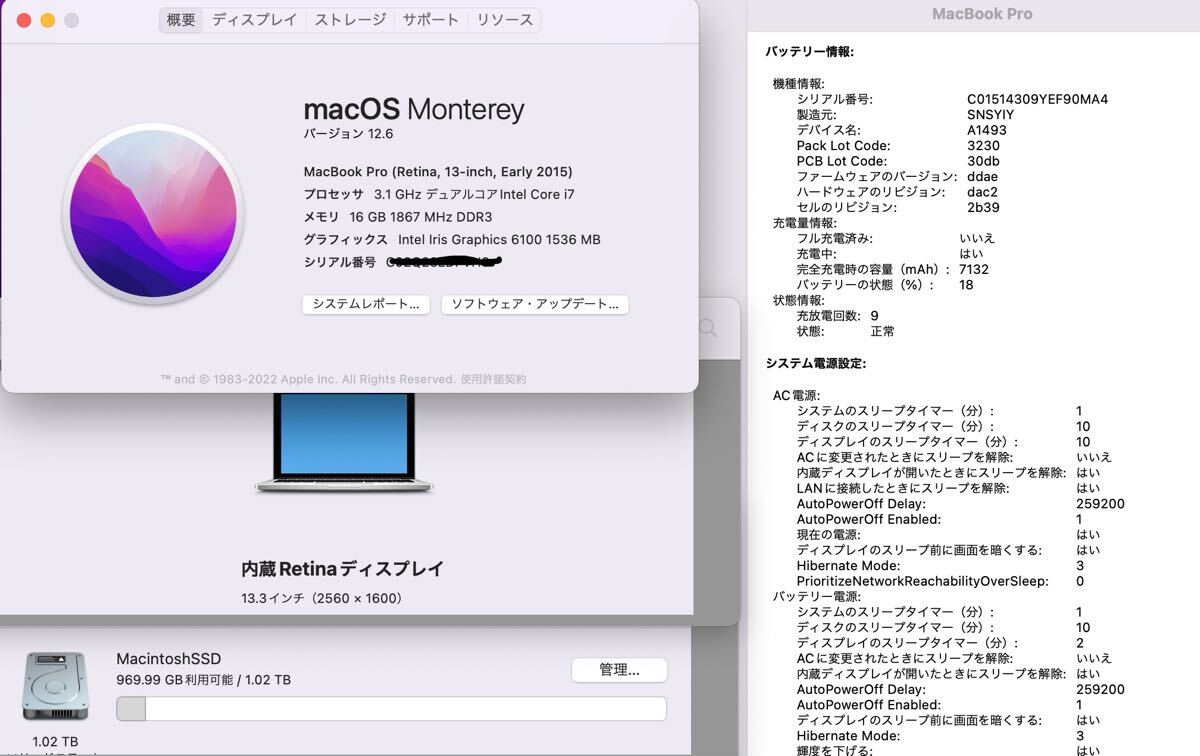Click the セルのリビジョン value 2b39
The width and height of the screenshot is (1200, 756).
click(983, 208)
